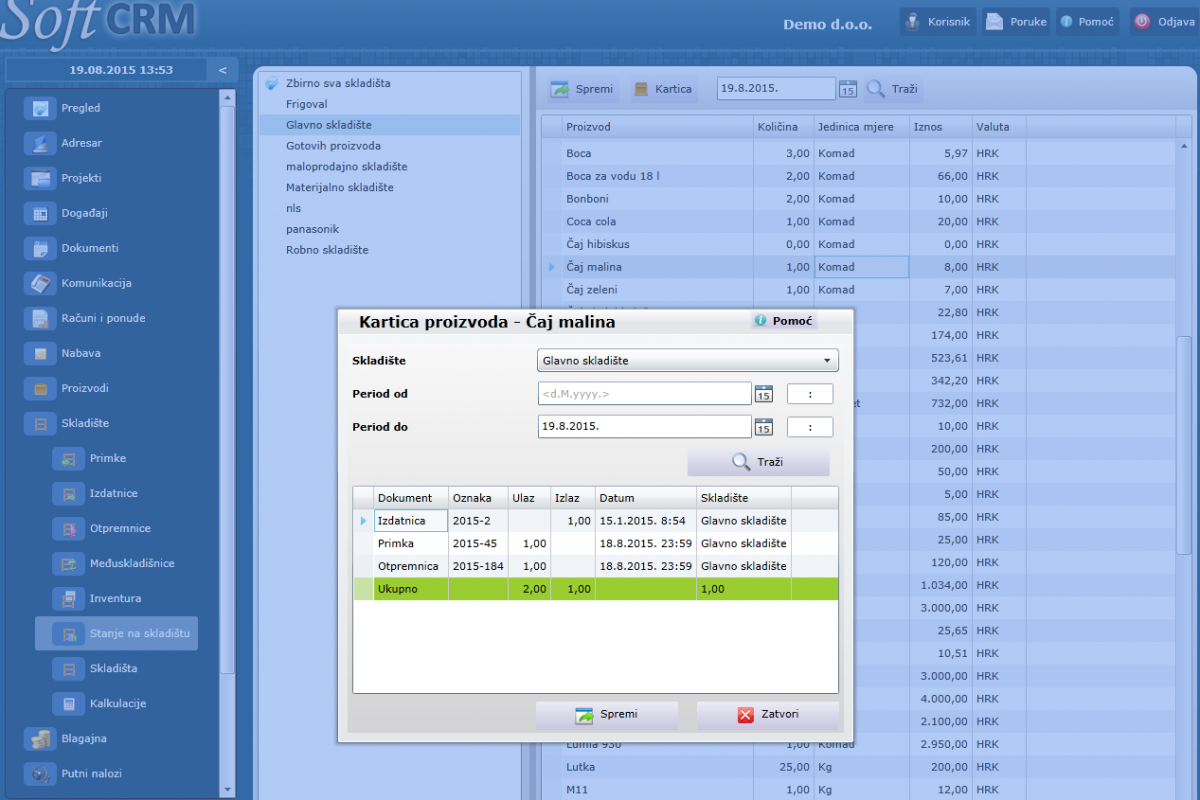Open Kartica from the main toolbar
Viewport: 1200px width, 800px height.
663,89
